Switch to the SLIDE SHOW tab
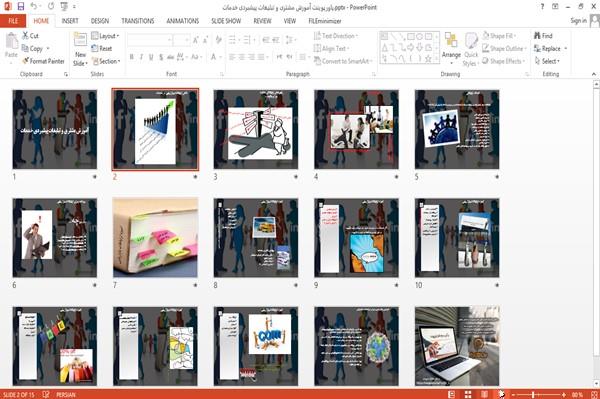 tap(226, 21)
